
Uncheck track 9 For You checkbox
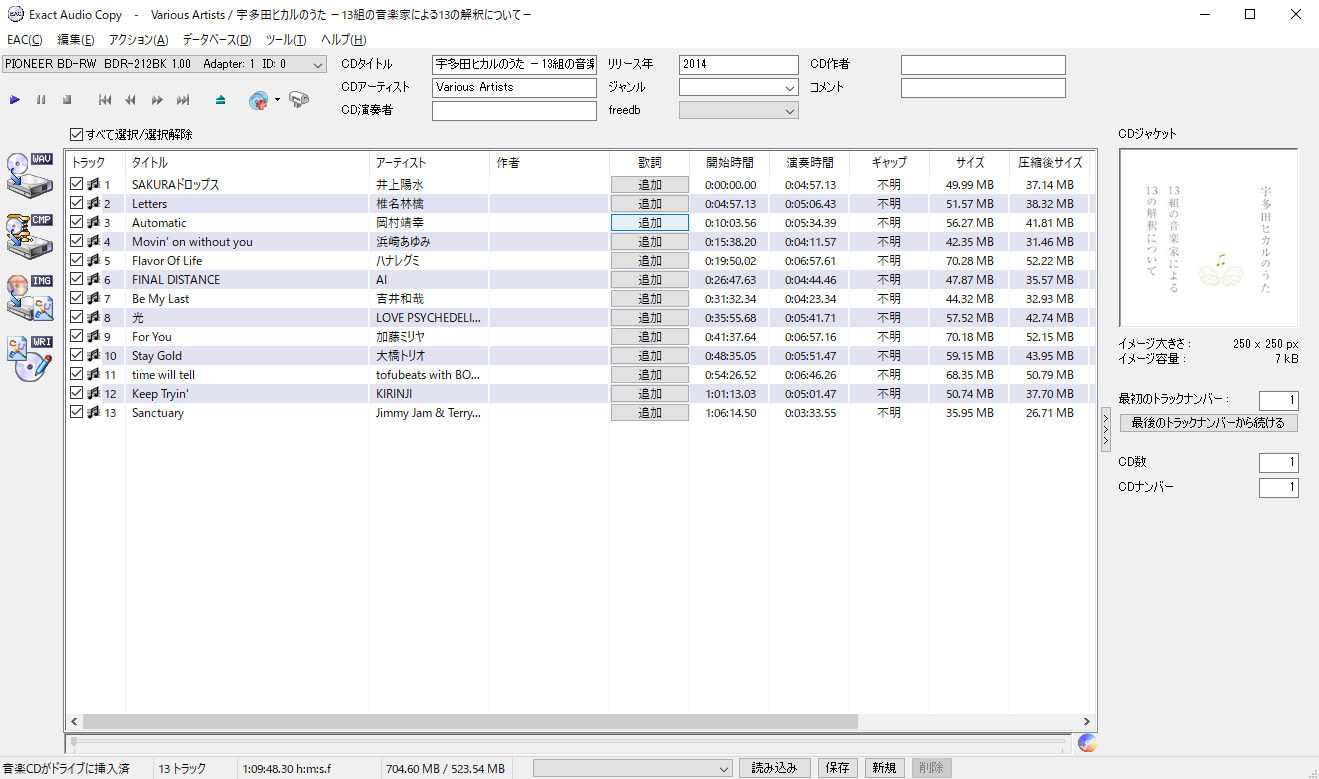pyautogui.click(x=77, y=336)
